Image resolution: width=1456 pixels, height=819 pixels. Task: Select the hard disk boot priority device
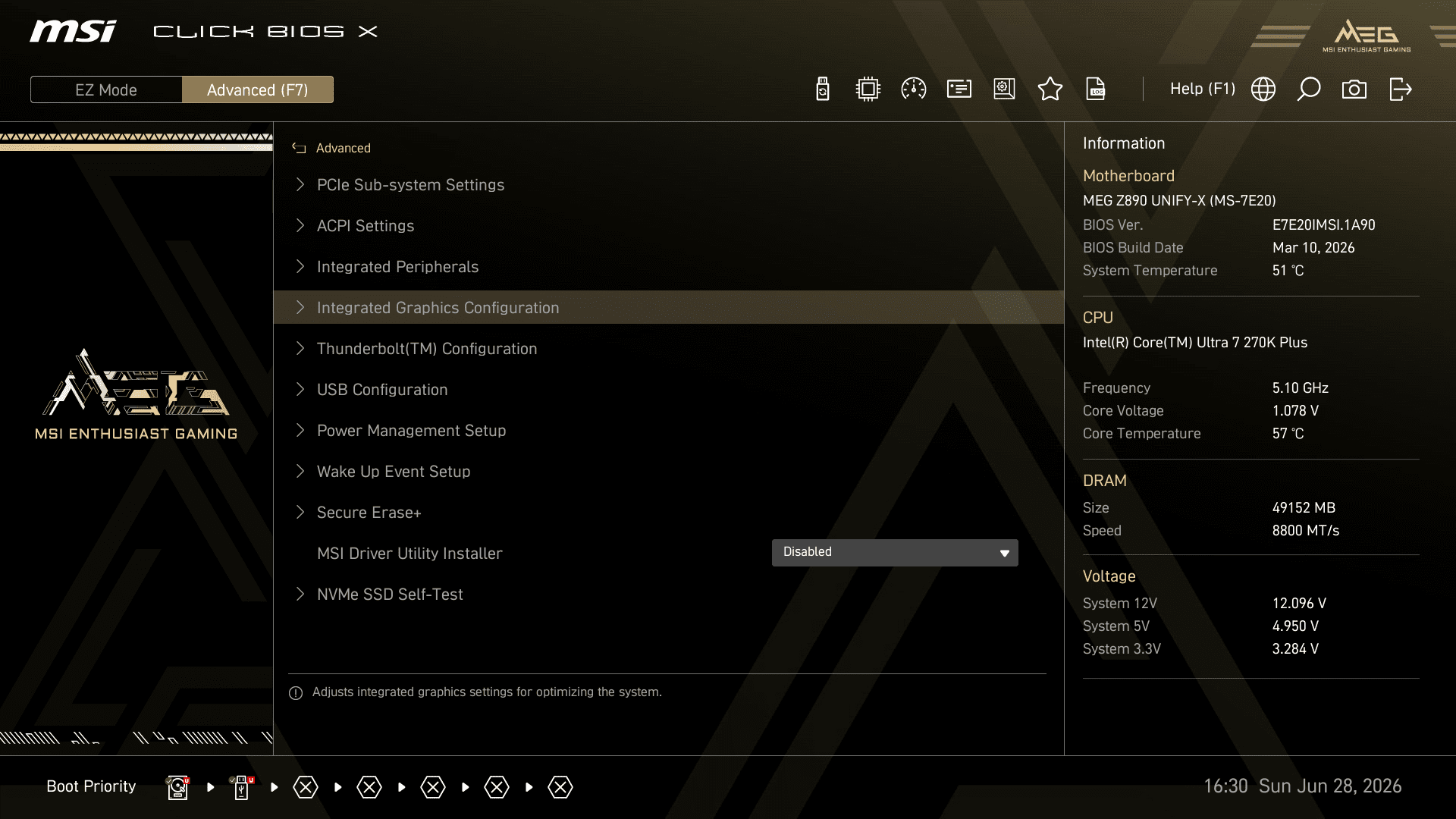[x=177, y=787]
